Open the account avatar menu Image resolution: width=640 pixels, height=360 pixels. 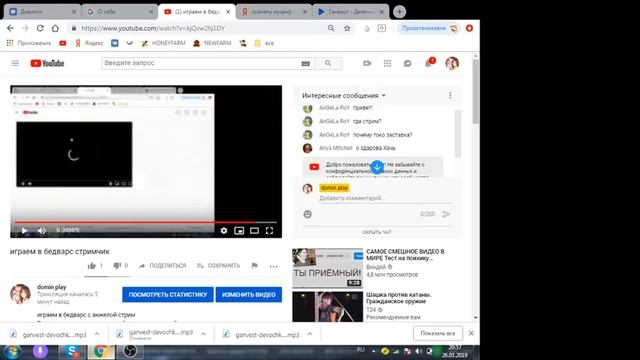tap(452, 63)
